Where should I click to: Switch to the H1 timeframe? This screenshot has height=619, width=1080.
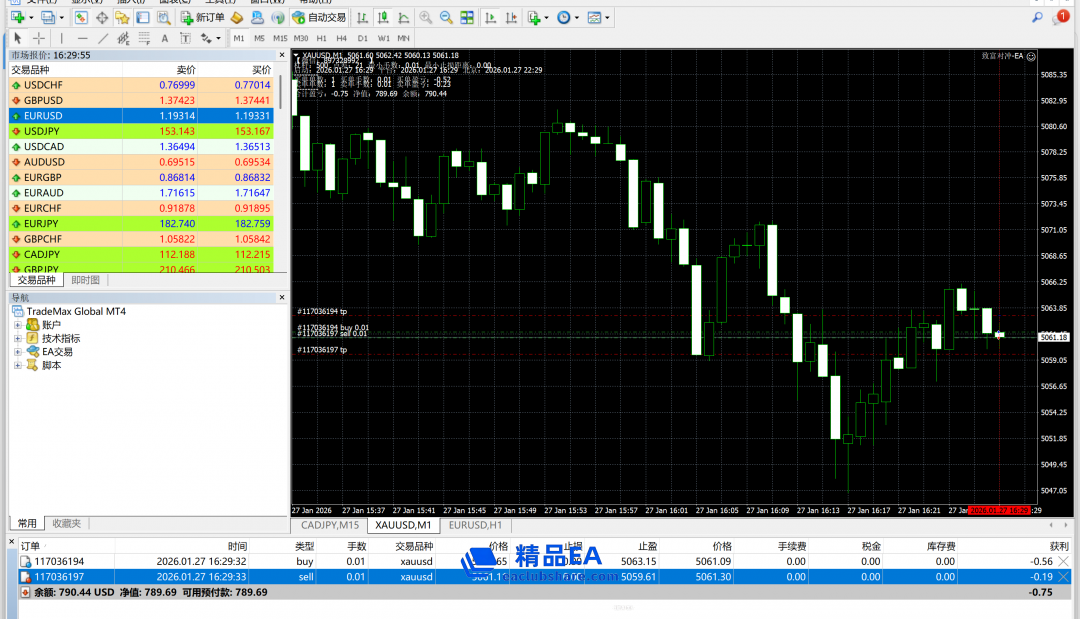323,38
